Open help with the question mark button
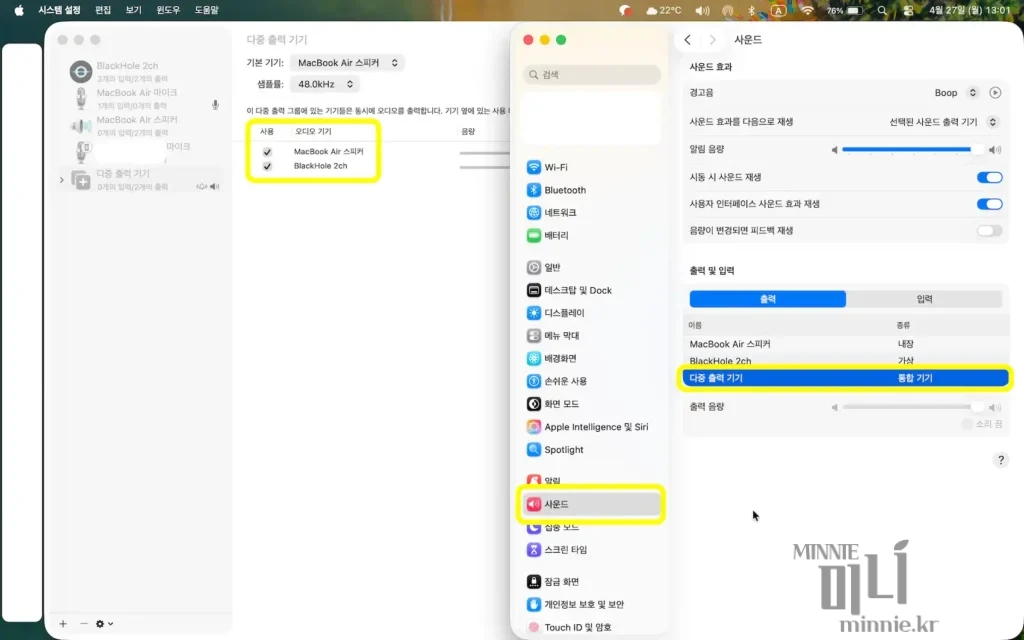 click(x=1000, y=460)
